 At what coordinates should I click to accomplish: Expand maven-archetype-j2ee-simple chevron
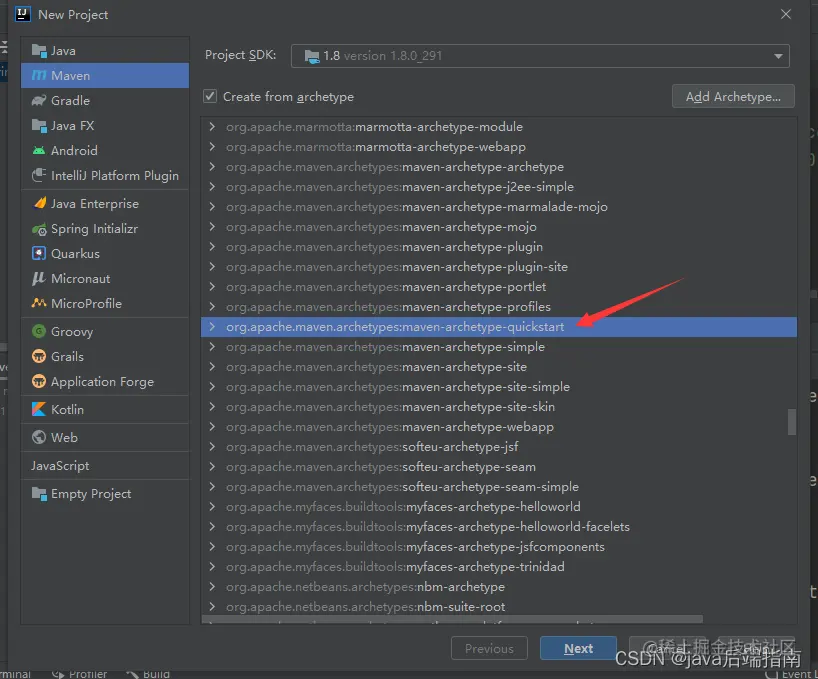click(x=212, y=186)
